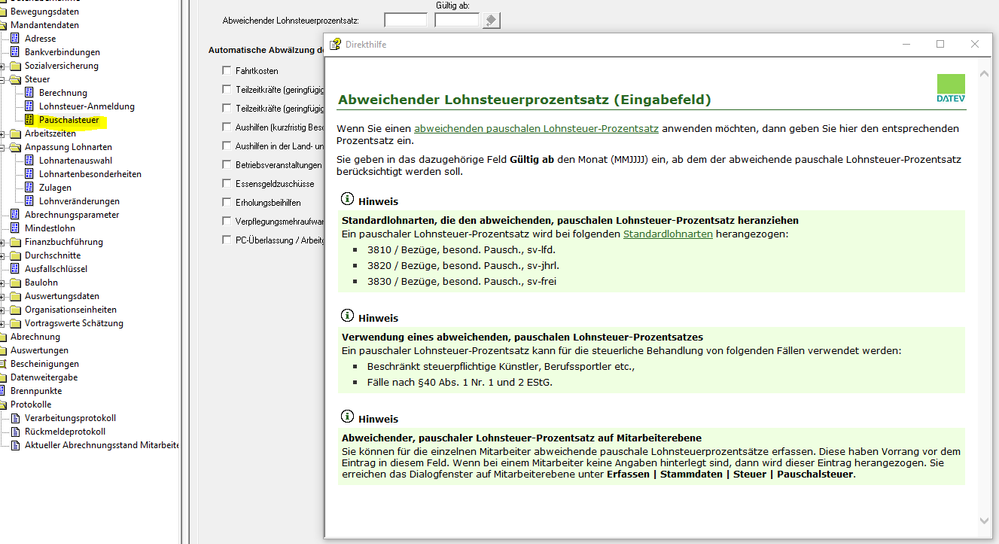
Task: Expand the Organisationseinheiten tree node
Action: pyautogui.click(x=3, y=310)
